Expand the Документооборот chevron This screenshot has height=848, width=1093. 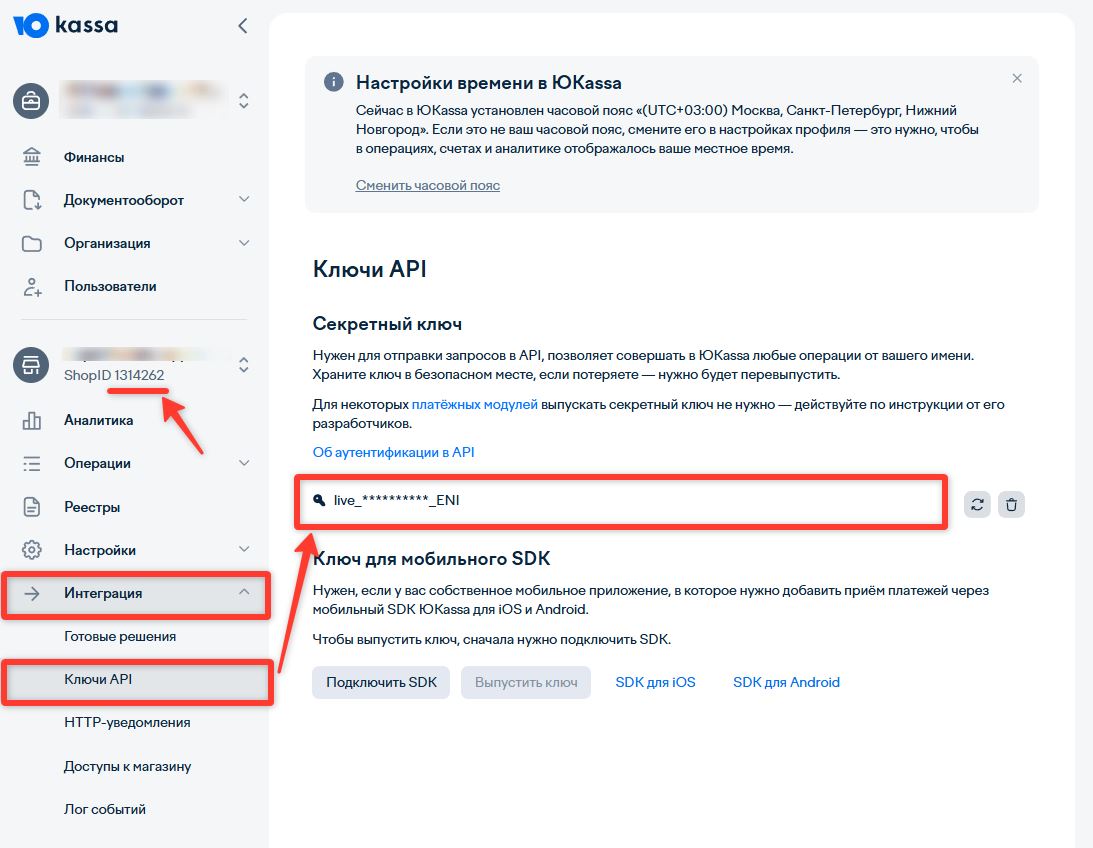point(244,199)
